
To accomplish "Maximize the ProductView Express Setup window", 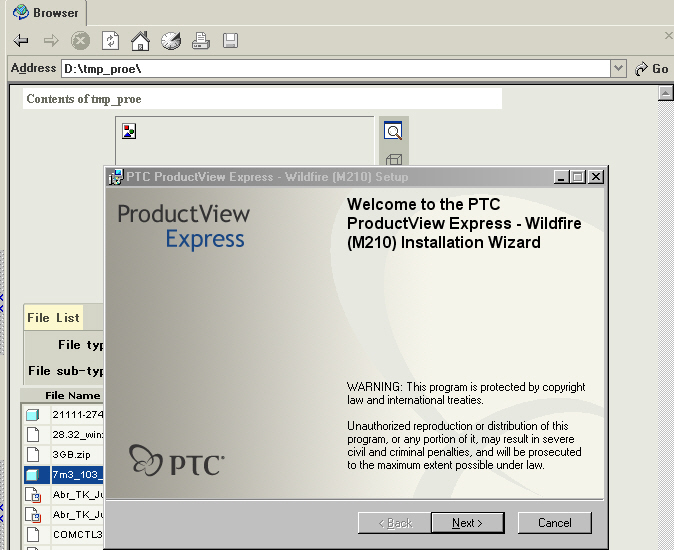I will pos(578,177).
